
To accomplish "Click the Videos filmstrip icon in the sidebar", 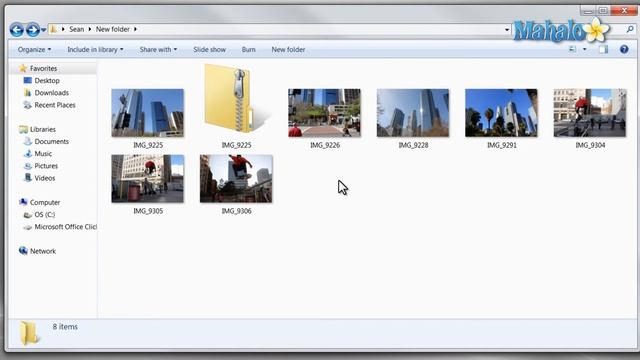I will pyautogui.click(x=27, y=178).
